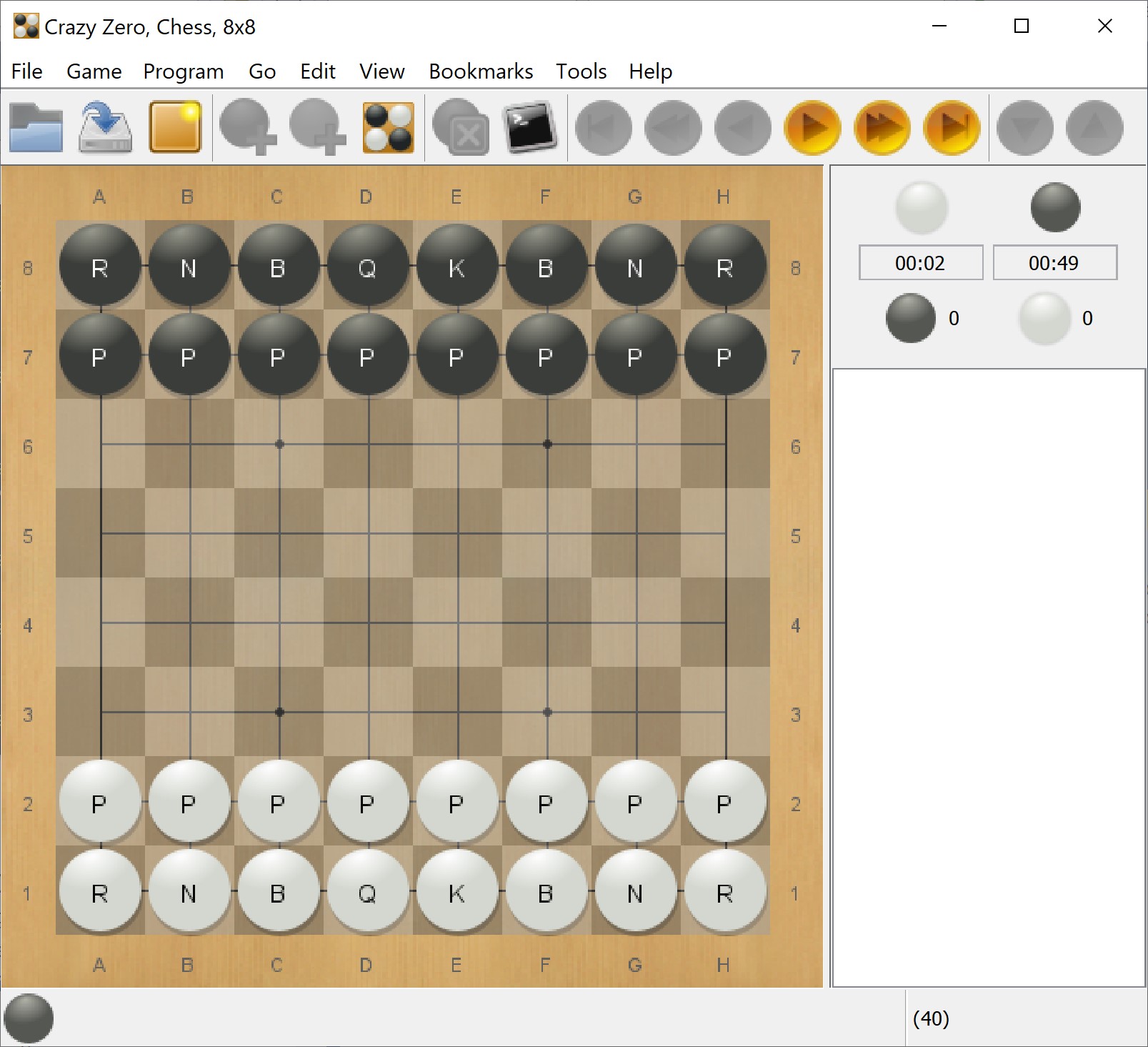
Task: Click the grey stone with X icon
Action: pyautogui.click(x=461, y=128)
